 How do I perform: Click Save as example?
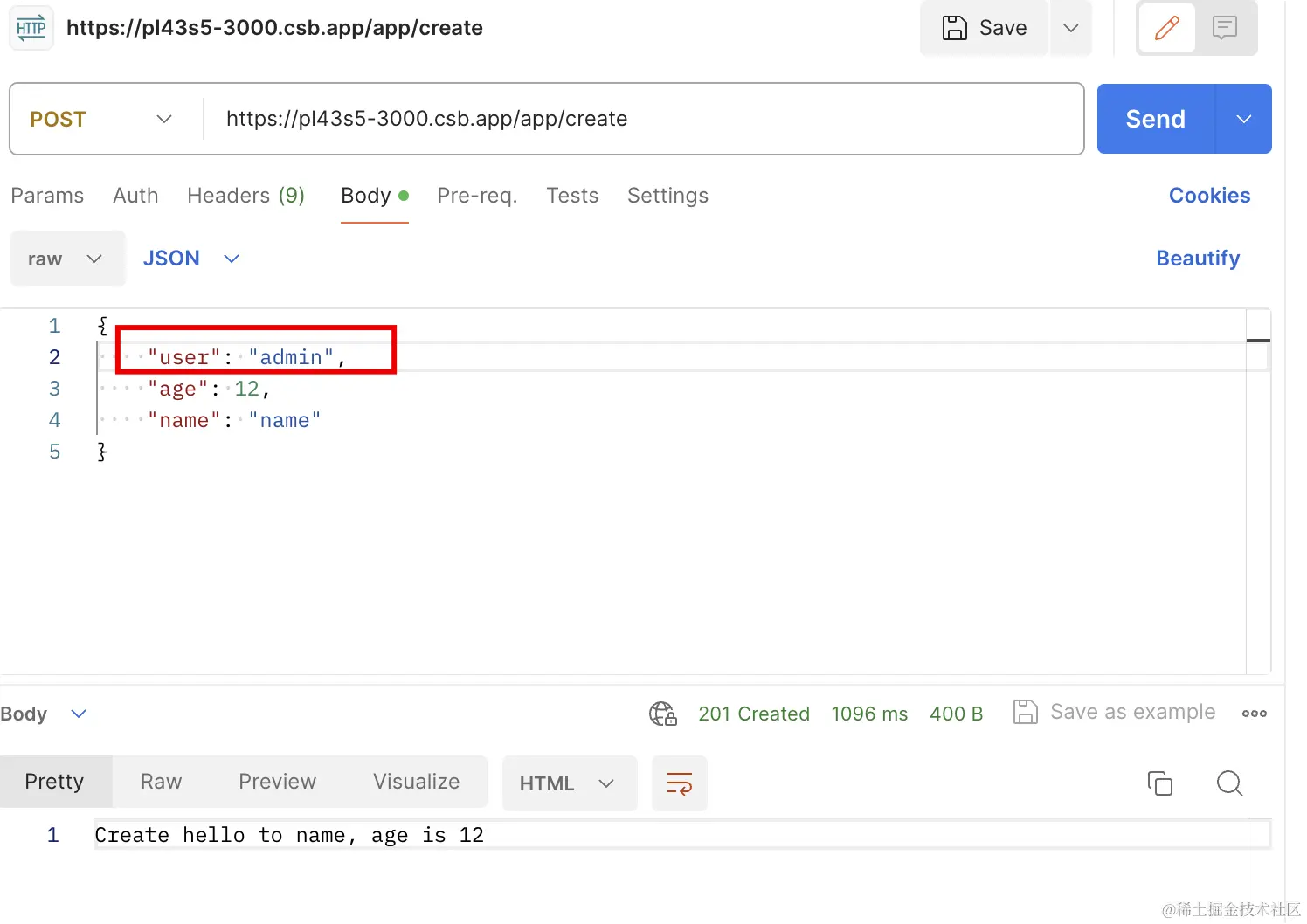click(x=1114, y=712)
